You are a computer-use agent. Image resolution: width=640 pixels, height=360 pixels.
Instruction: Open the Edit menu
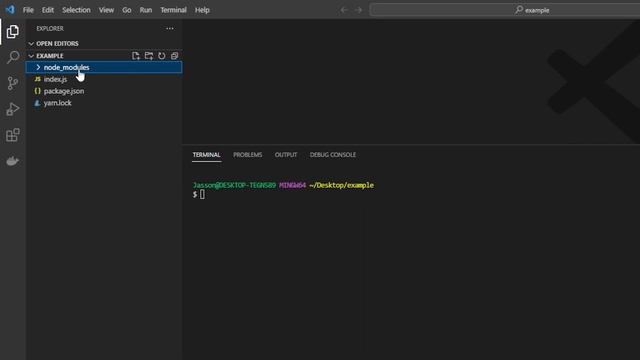tap(48, 10)
